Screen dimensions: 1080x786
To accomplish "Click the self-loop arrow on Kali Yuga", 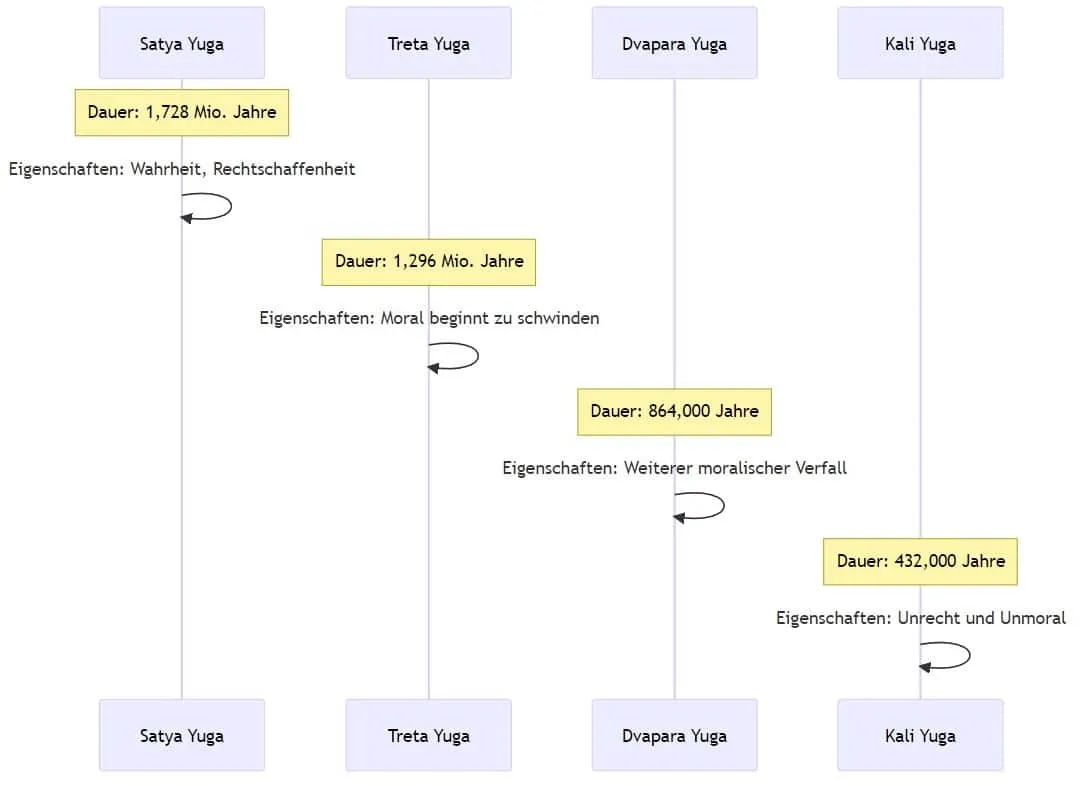I will (967, 656).
